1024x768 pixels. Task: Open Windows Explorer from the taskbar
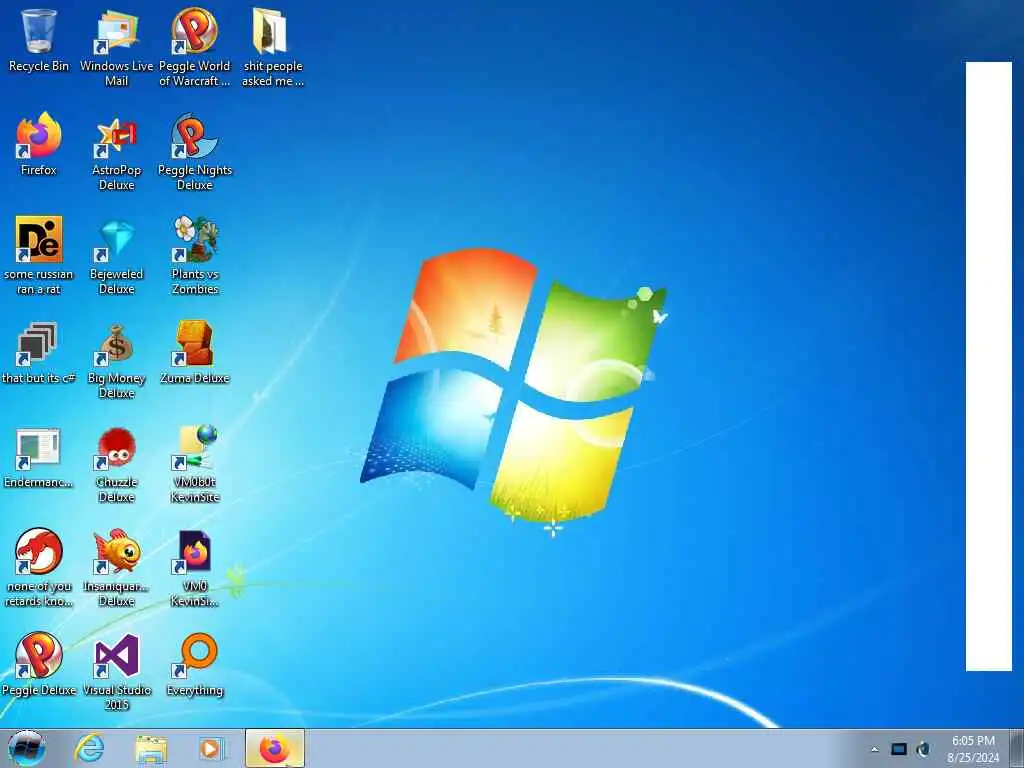(151, 748)
